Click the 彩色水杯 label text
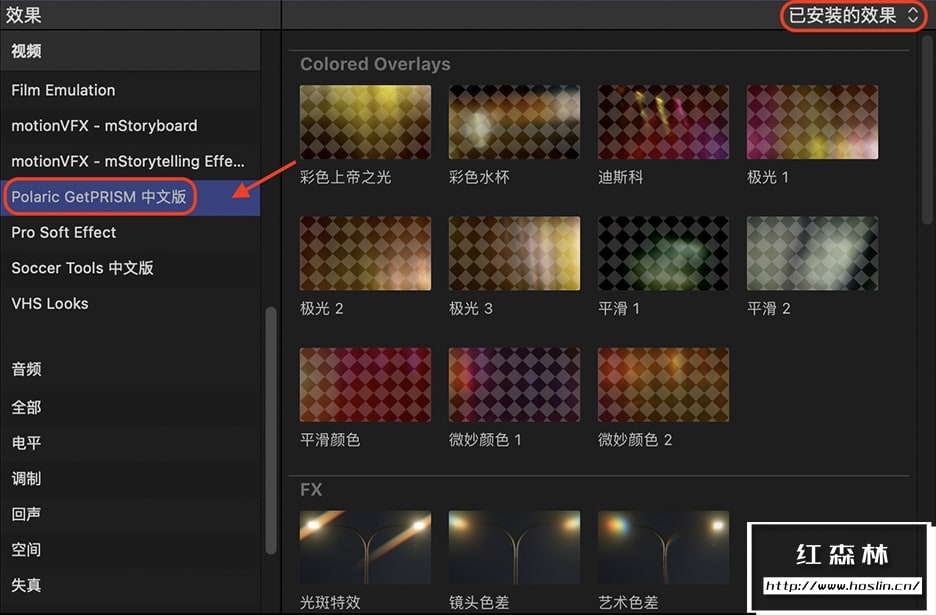This screenshot has width=936, height=615. (479, 177)
